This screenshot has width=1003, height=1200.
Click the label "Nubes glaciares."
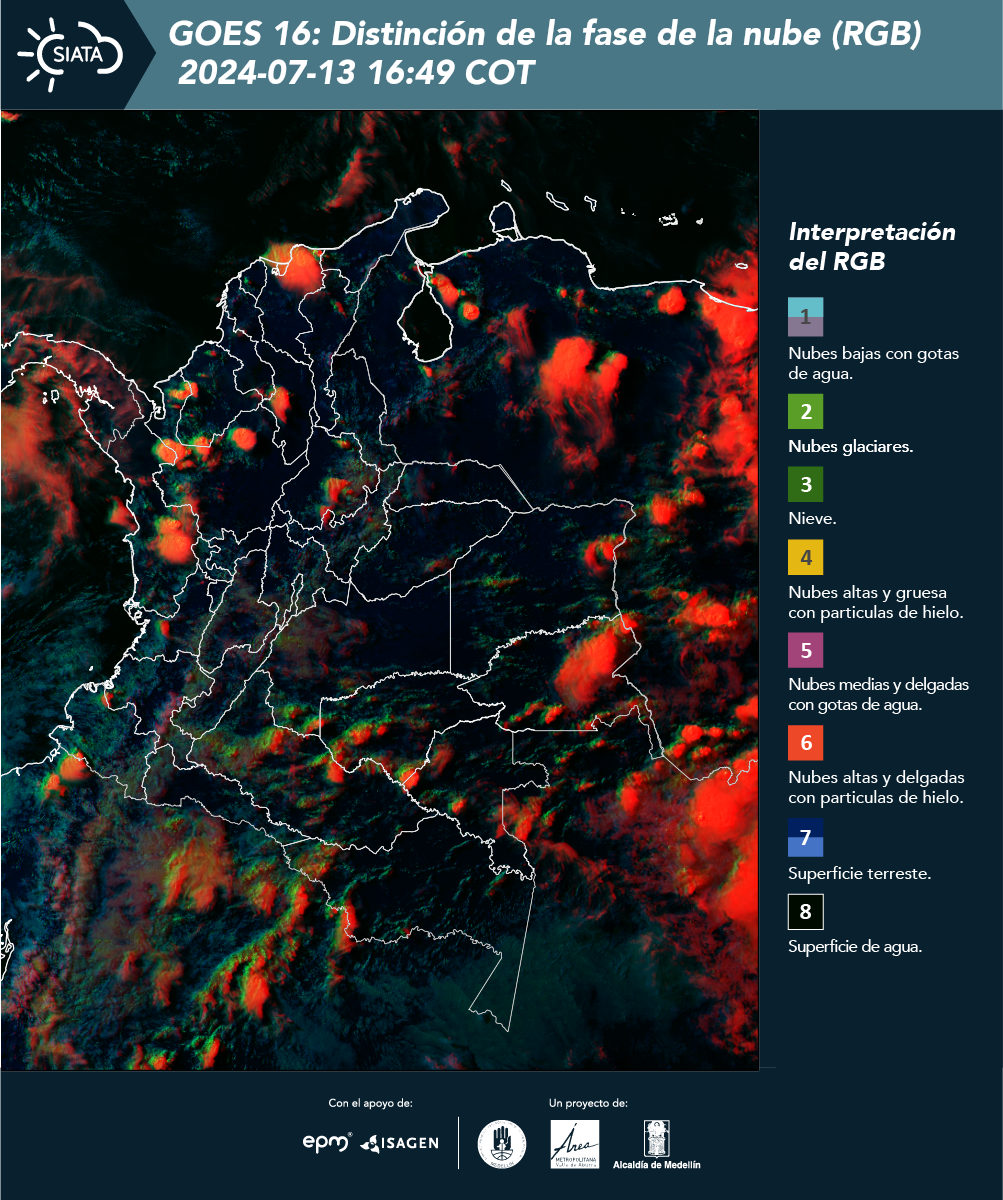click(x=850, y=447)
